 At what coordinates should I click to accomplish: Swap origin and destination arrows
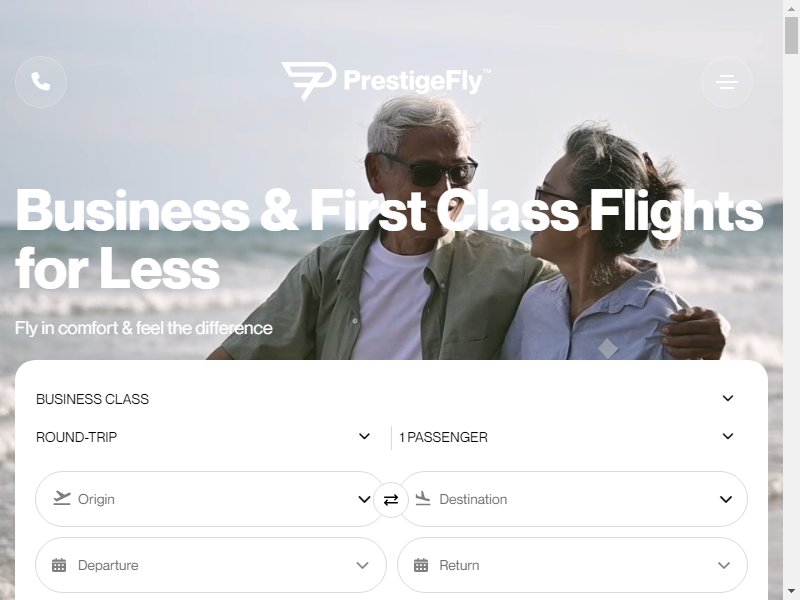[391, 499]
